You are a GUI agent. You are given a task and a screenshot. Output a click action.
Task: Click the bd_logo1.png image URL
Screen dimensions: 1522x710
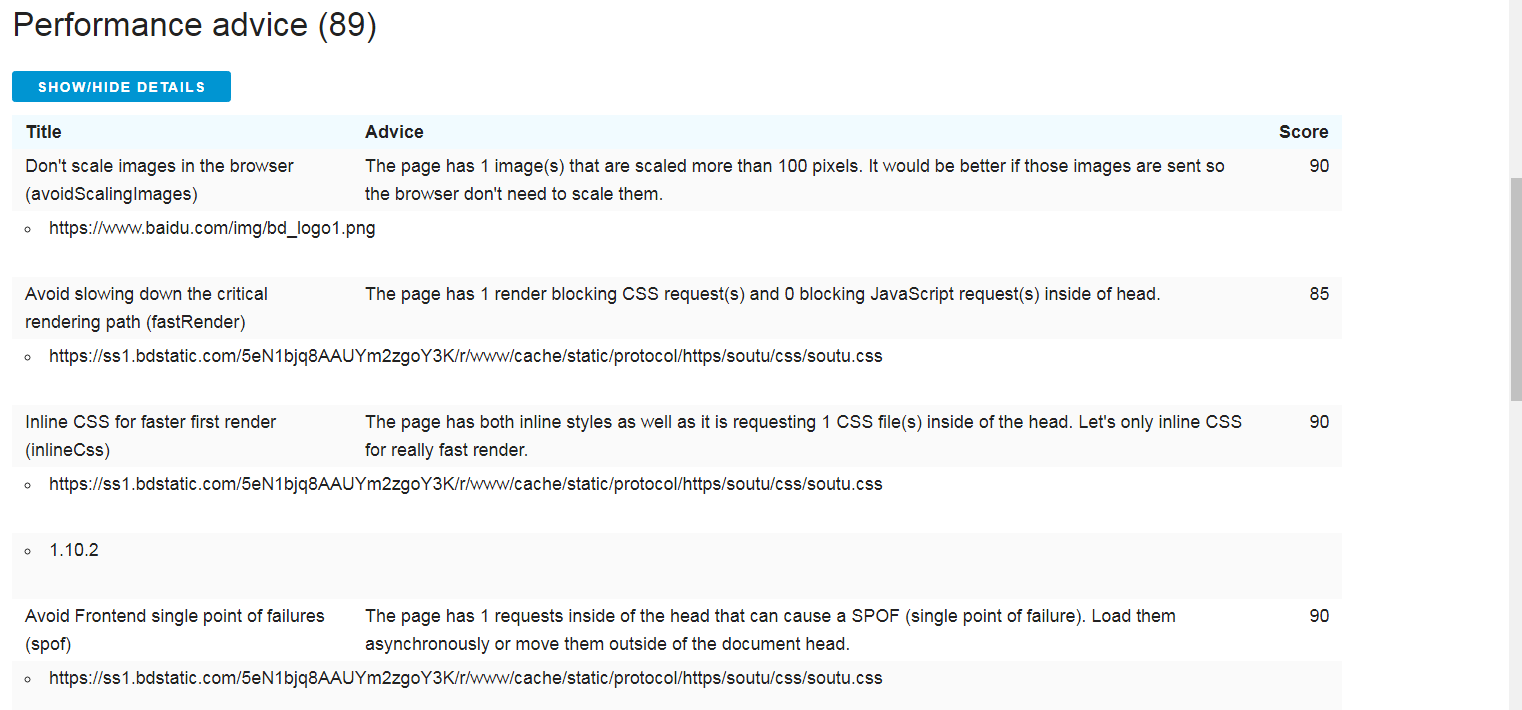click(212, 228)
